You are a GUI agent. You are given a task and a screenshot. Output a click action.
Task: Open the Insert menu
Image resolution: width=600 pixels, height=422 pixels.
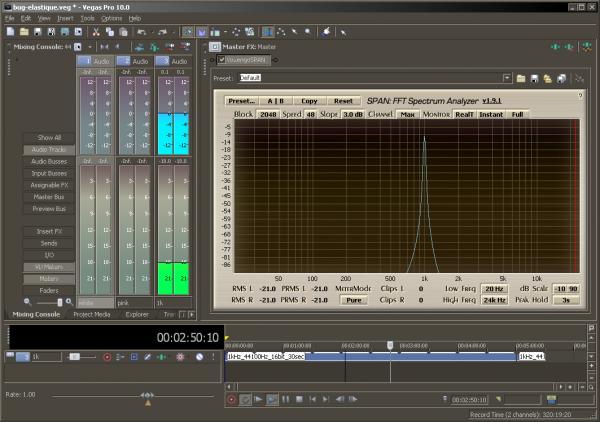pyautogui.click(x=65, y=18)
